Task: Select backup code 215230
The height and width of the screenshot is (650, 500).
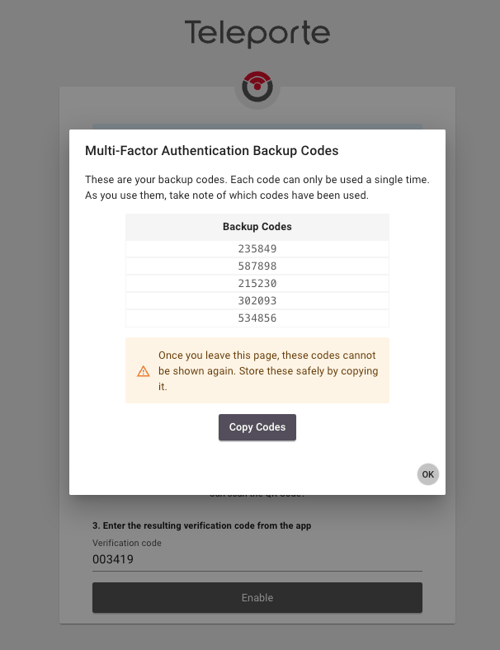Action: (x=257, y=284)
